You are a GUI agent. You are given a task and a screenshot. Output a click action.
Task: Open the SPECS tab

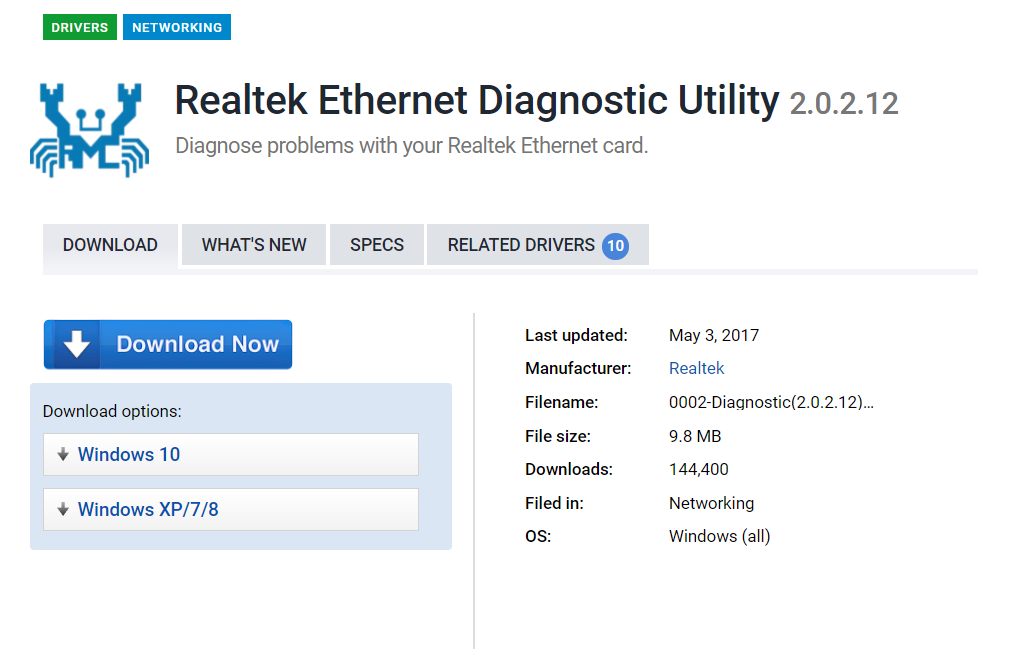pyautogui.click(x=376, y=244)
